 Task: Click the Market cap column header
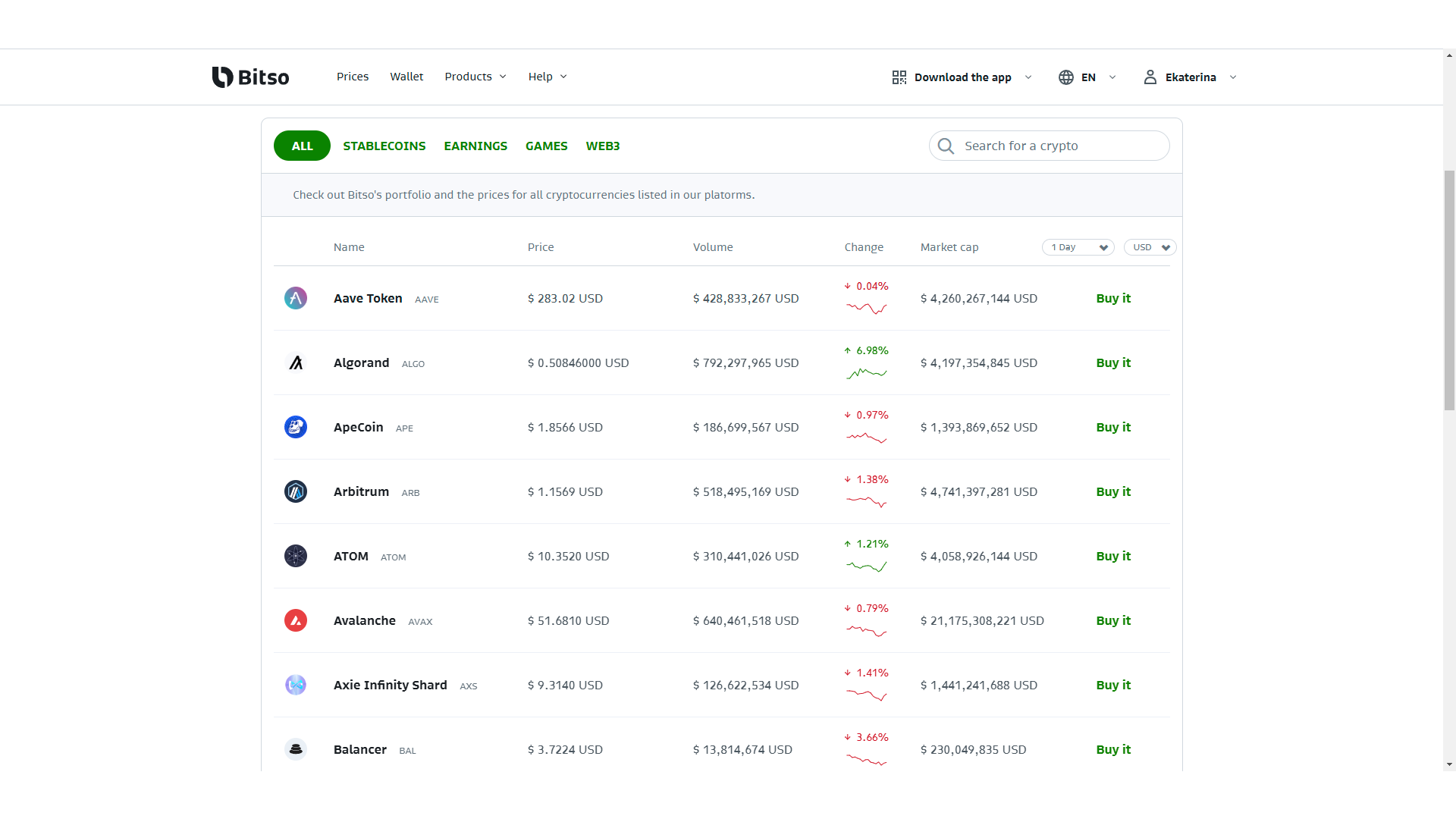[949, 247]
